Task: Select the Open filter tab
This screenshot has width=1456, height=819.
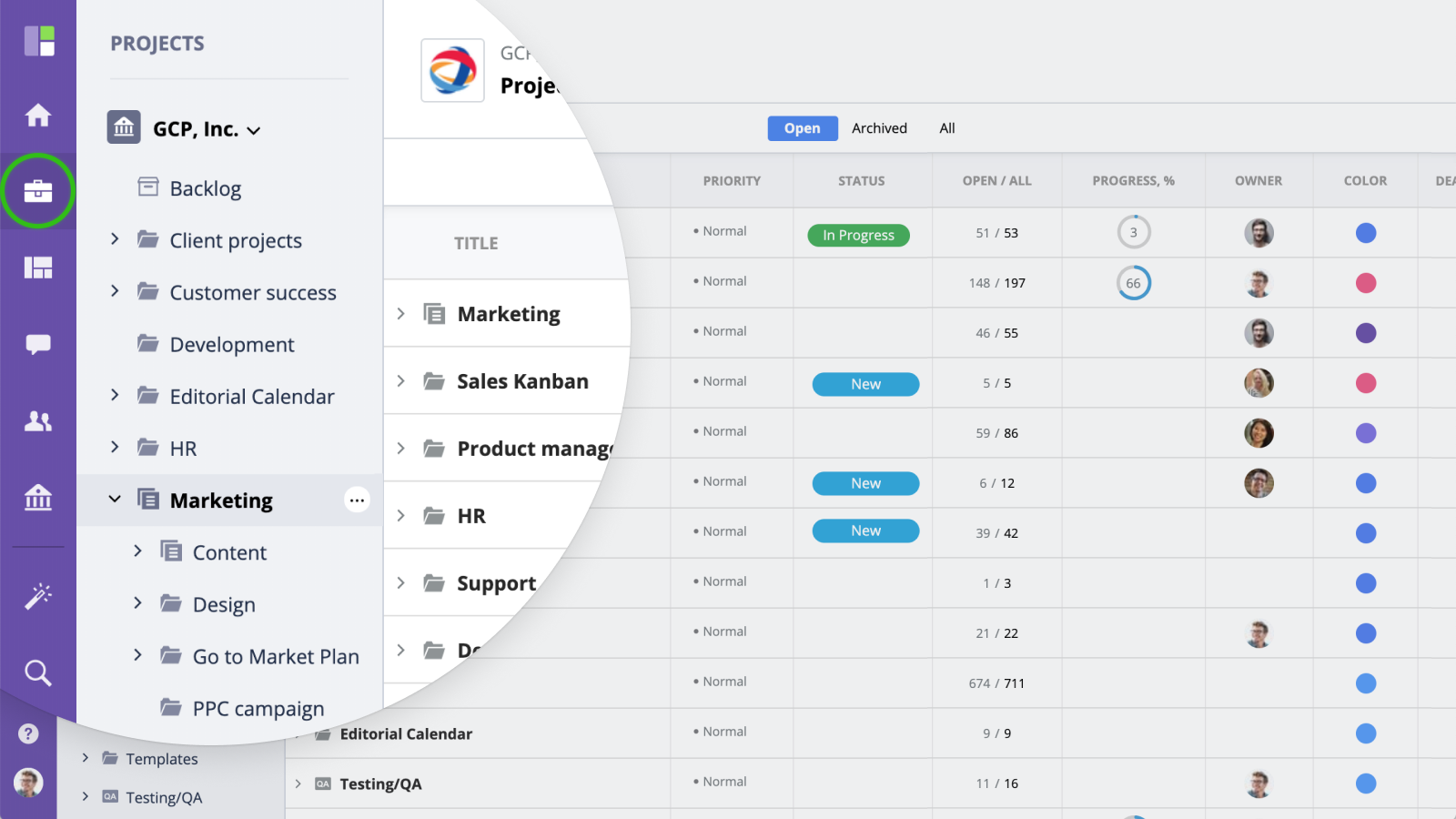Action: [802, 128]
